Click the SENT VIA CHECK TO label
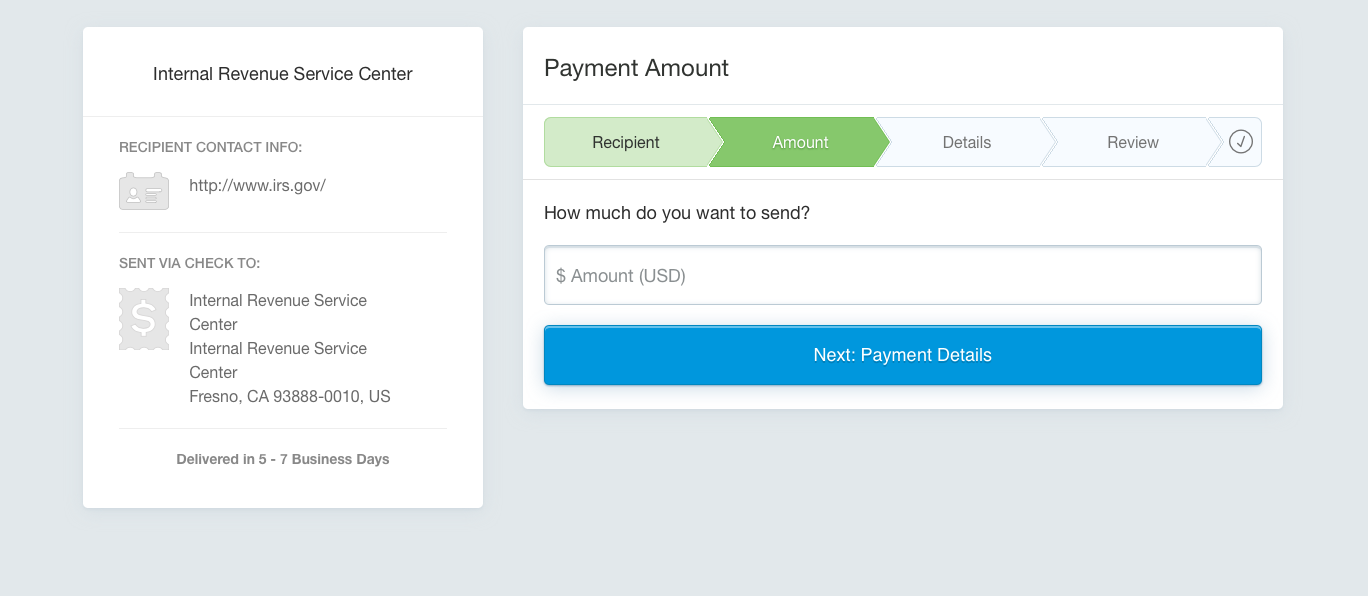The image size is (1368, 596). (x=190, y=263)
